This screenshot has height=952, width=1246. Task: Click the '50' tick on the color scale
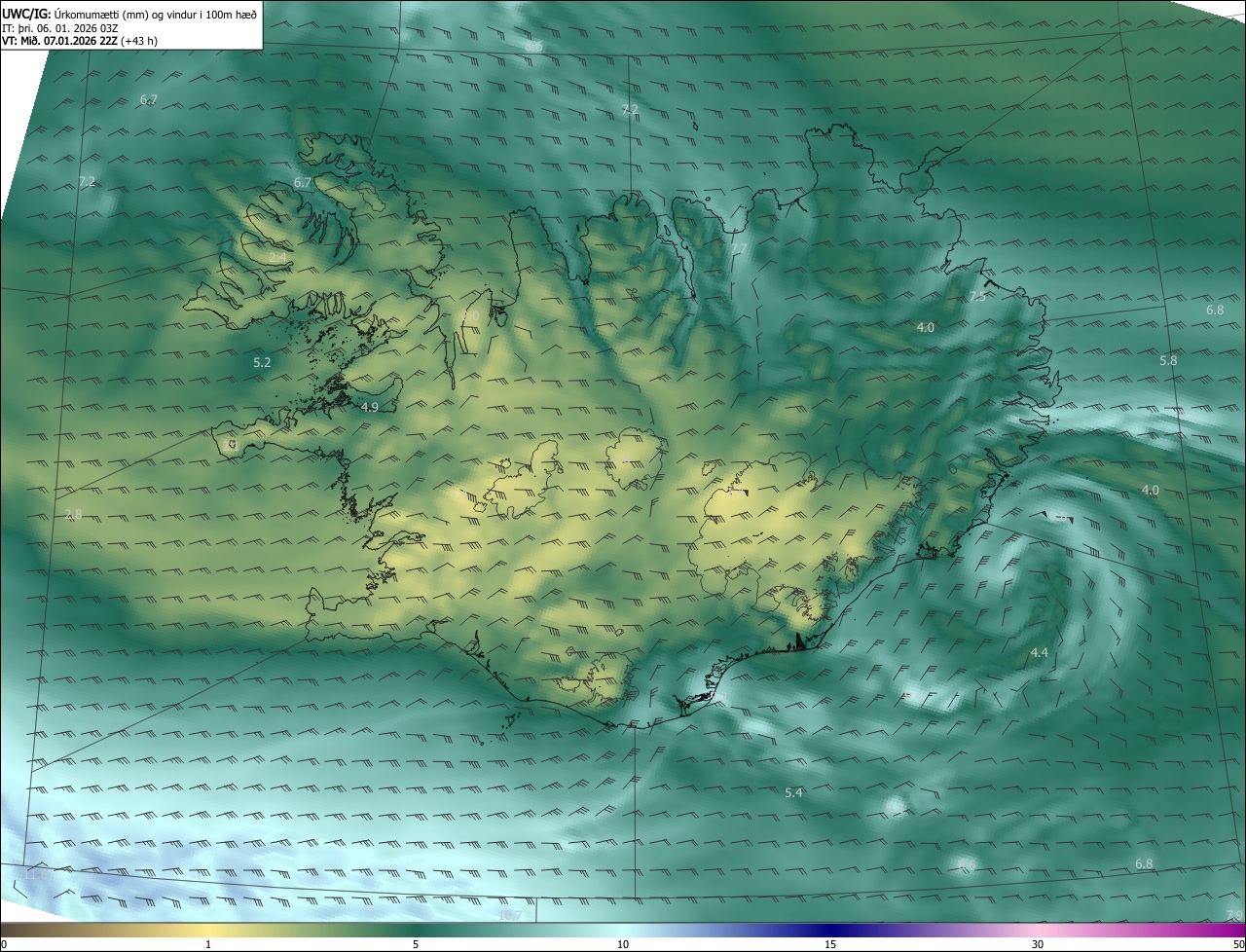coord(1238,944)
